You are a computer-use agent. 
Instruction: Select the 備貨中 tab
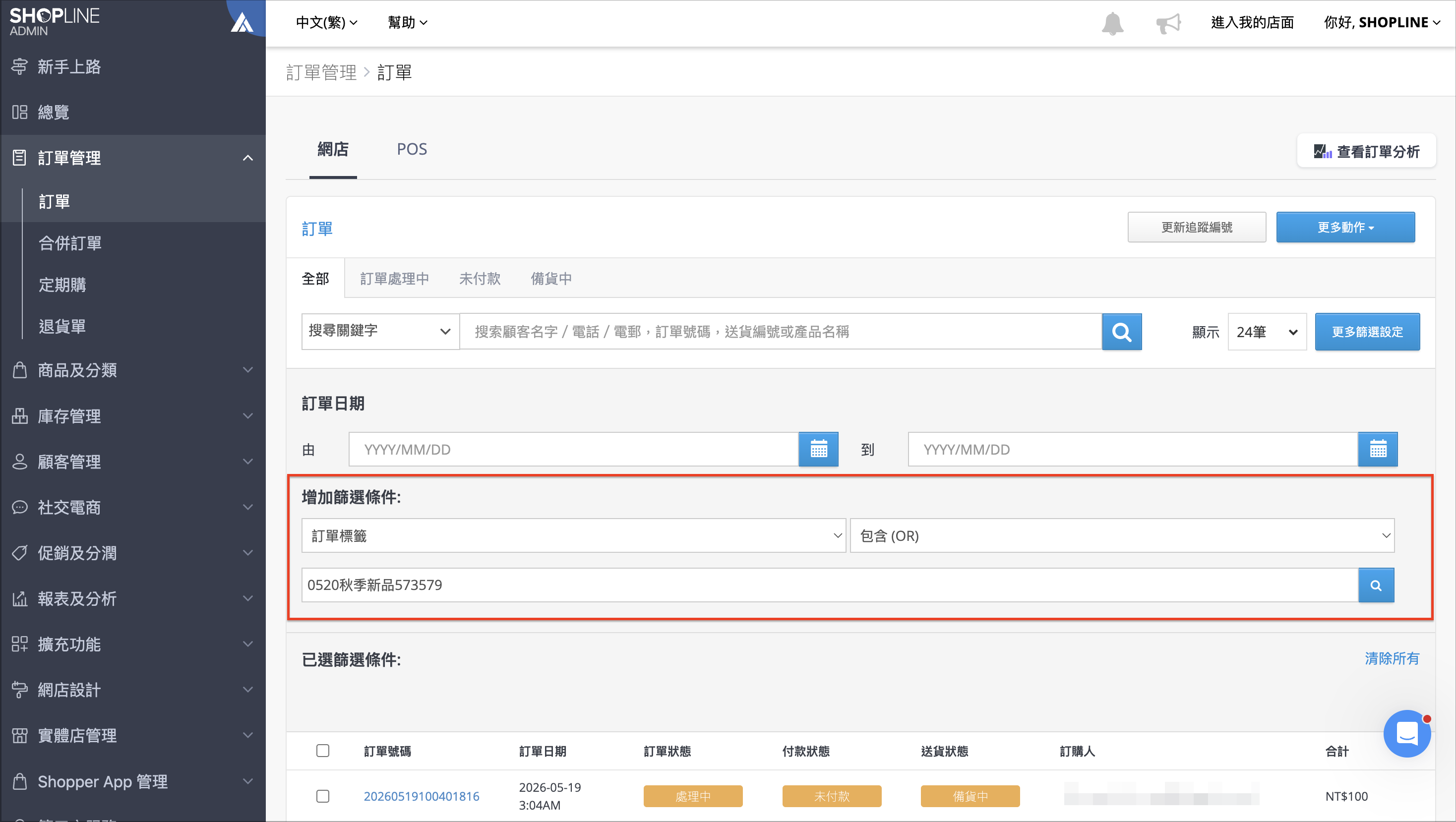coord(551,279)
